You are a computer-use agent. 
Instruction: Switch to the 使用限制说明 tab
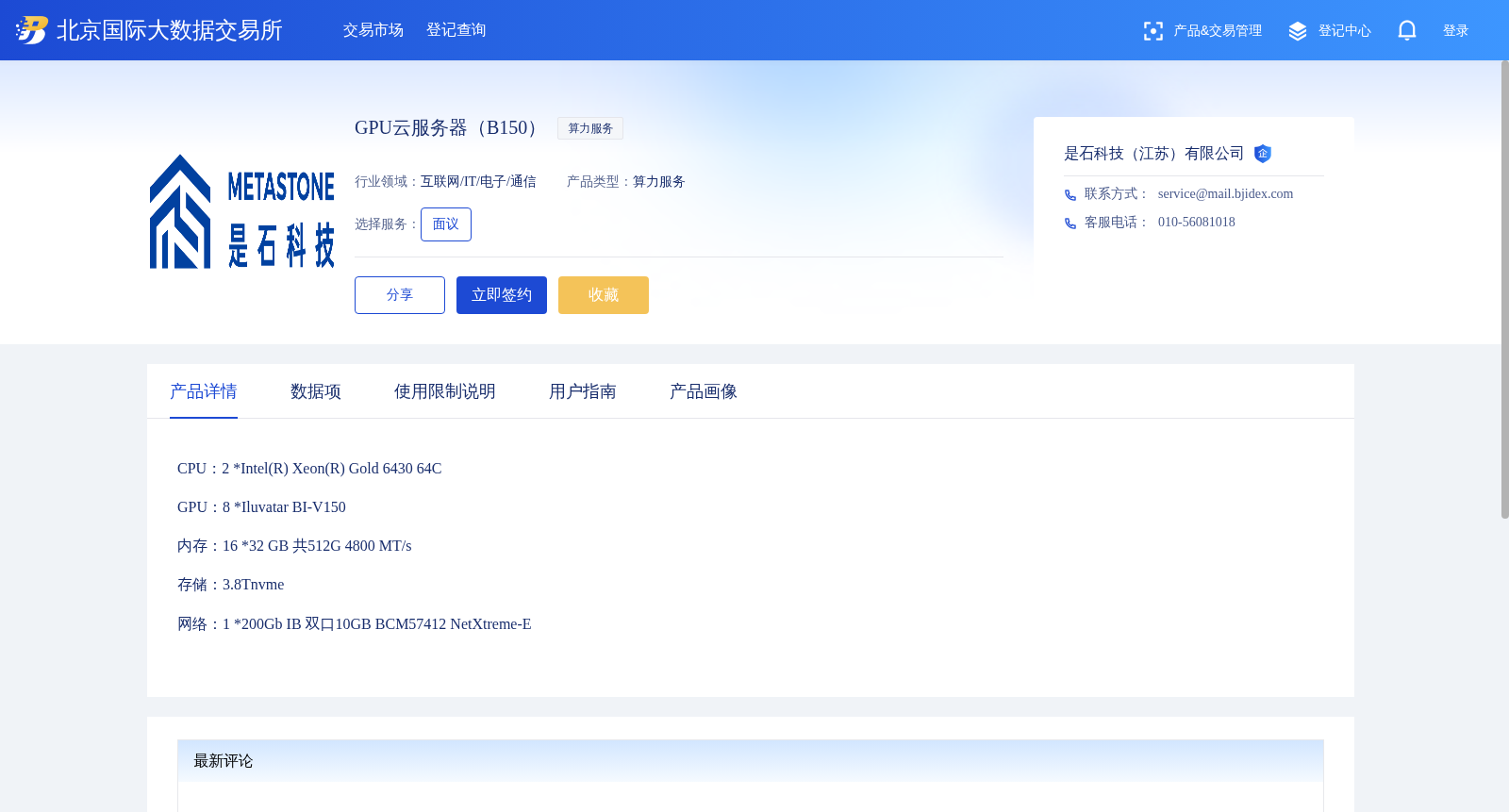click(x=445, y=391)
